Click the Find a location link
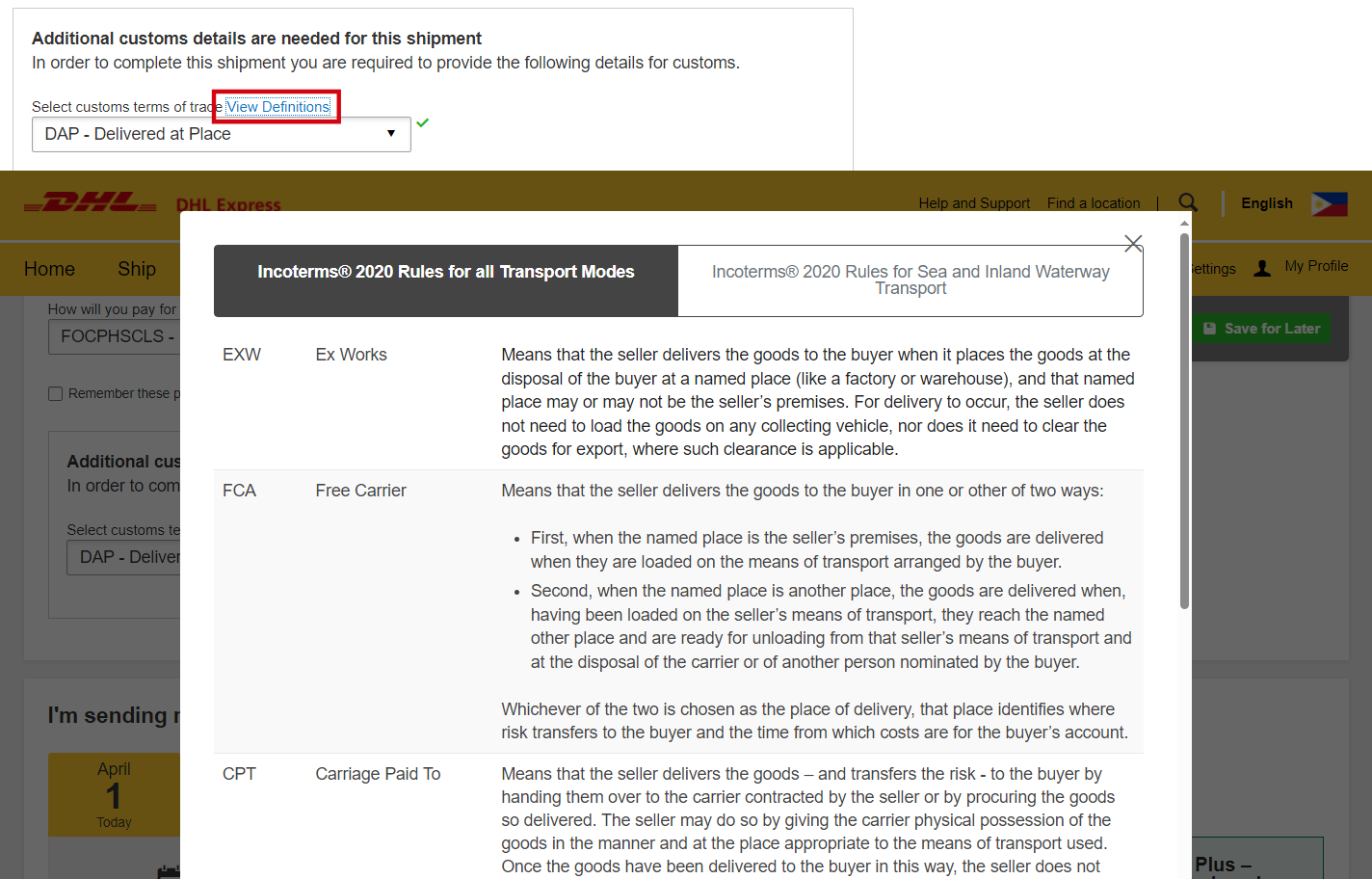This screenshot has width=1372, height=879. click(x=1093, y=203)
